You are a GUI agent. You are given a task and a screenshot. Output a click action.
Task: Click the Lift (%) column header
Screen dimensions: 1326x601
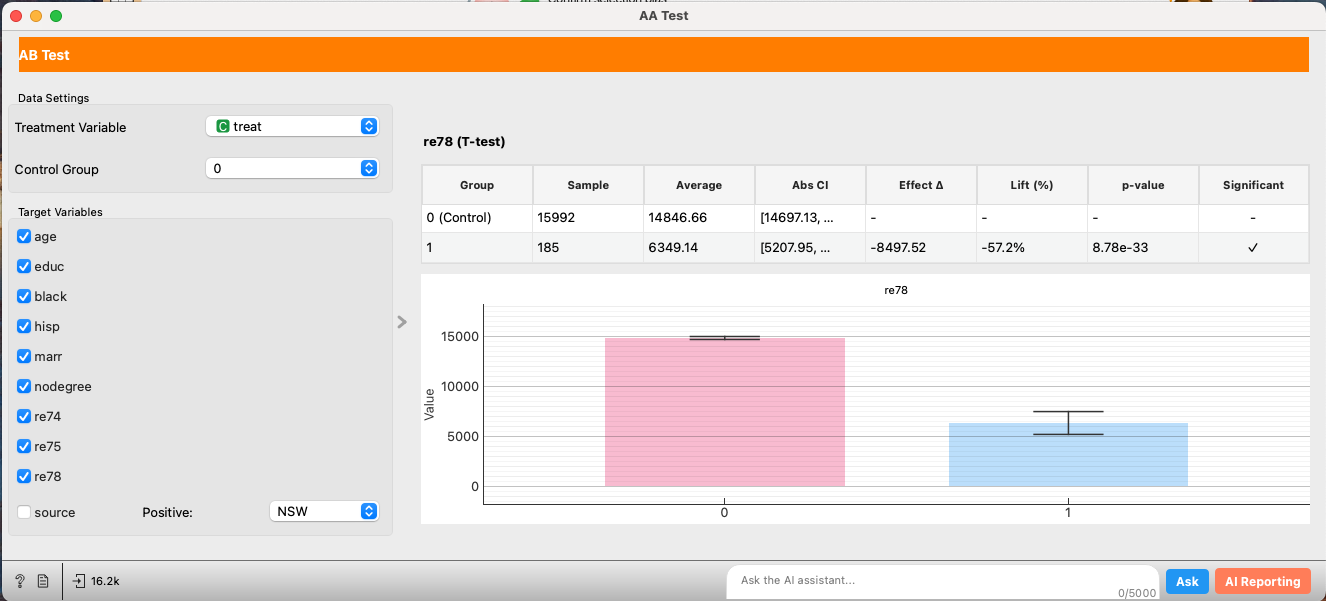[1032, 185]
